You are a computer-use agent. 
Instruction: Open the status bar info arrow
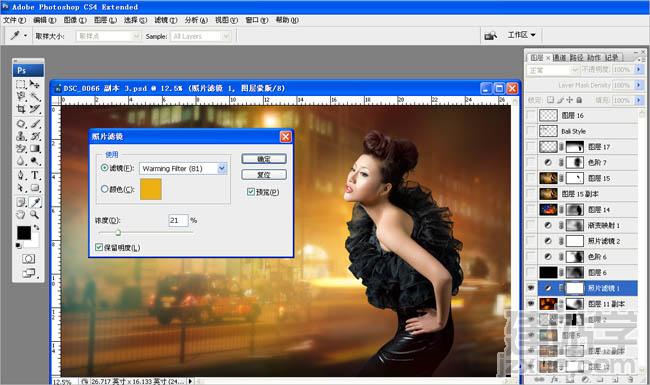190,381
